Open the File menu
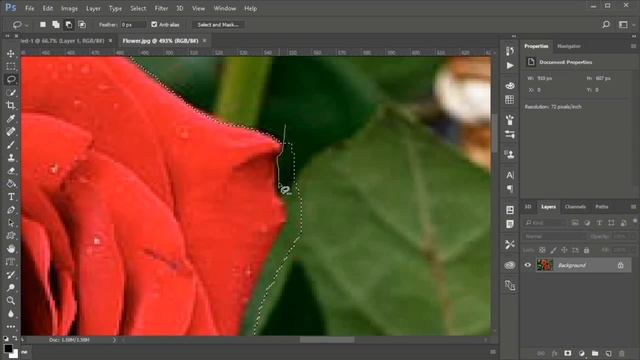 (x=29, y=8)
